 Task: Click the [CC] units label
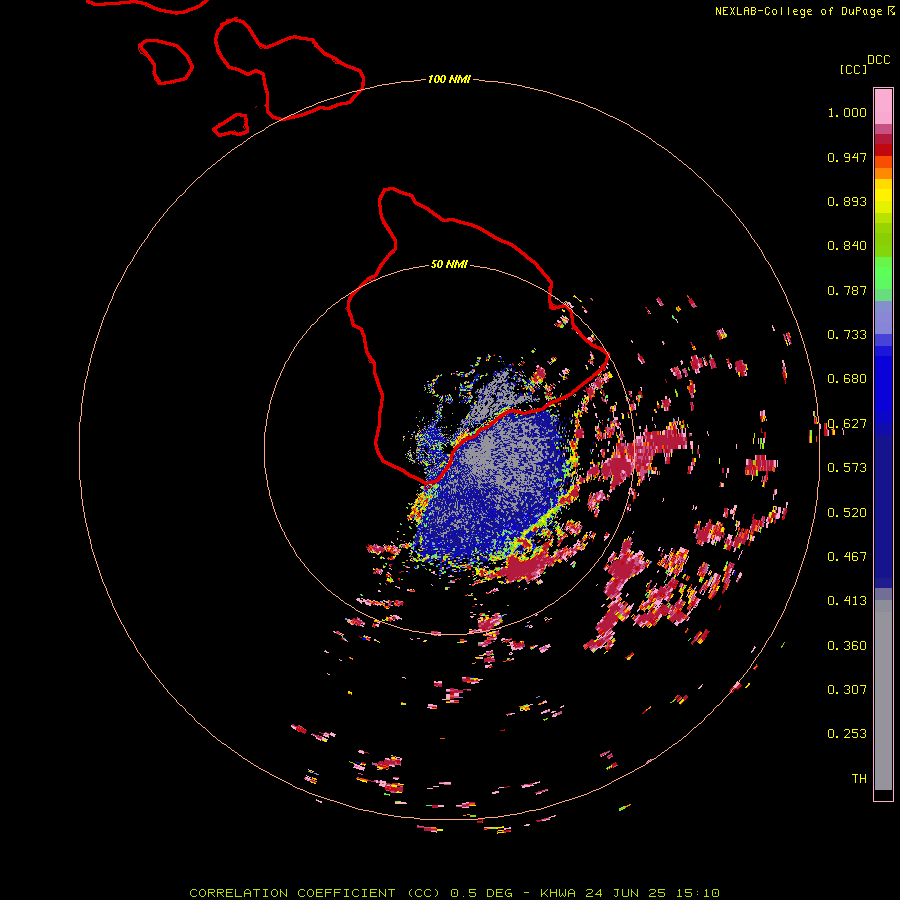click(853, 69)
